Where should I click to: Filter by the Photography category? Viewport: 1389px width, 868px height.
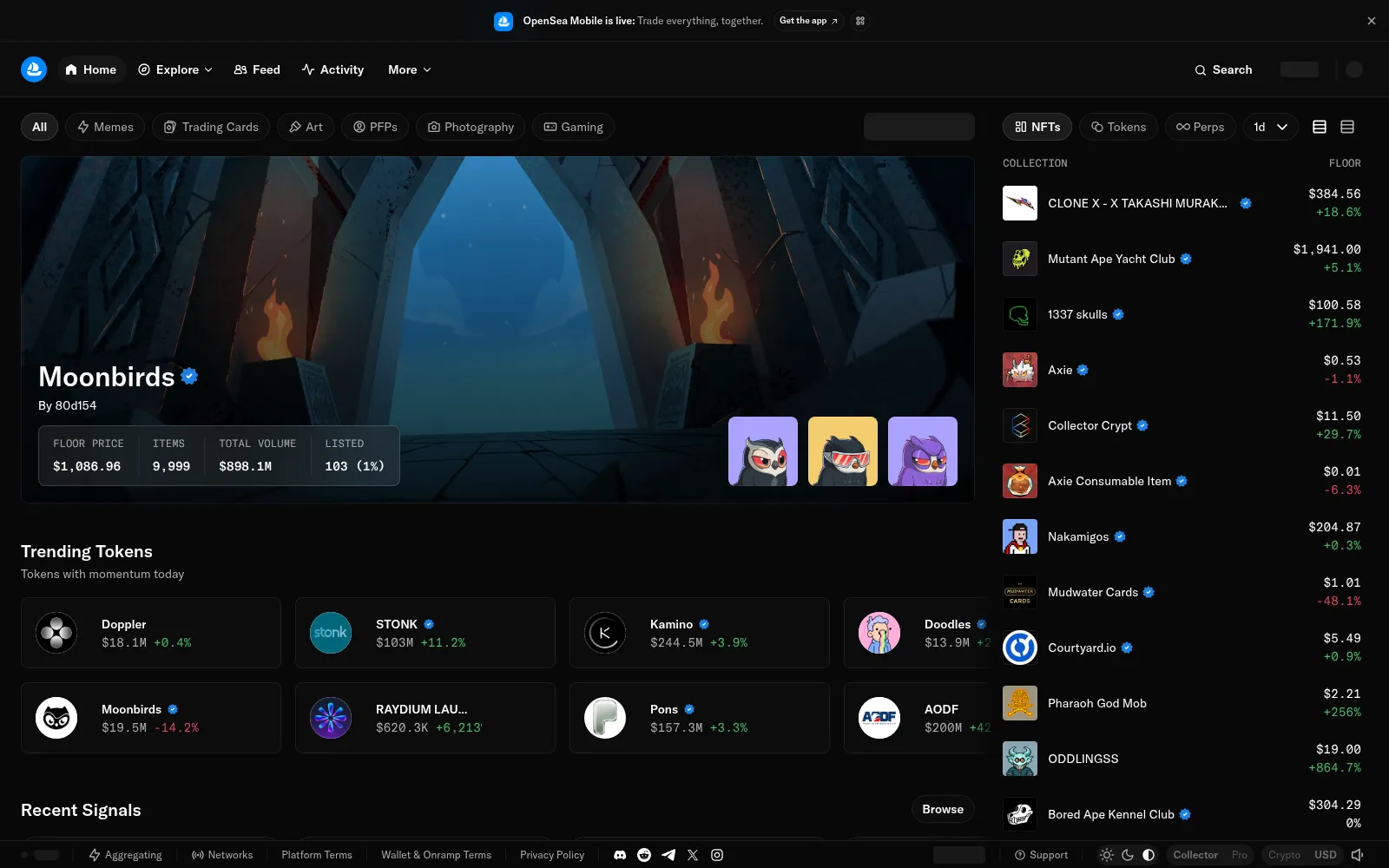pyautogui.click(x=471, y=127)
